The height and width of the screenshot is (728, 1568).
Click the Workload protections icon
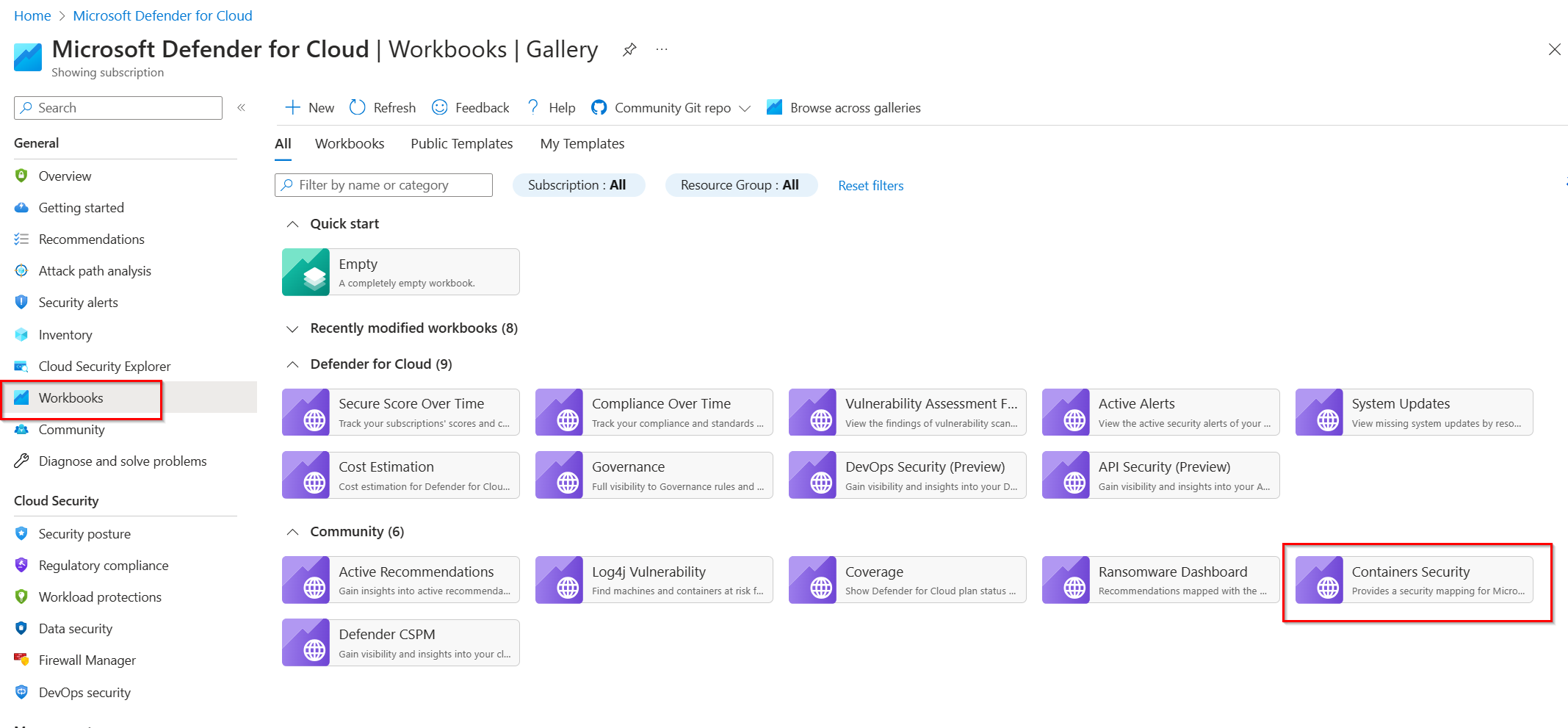coord(21,597)
